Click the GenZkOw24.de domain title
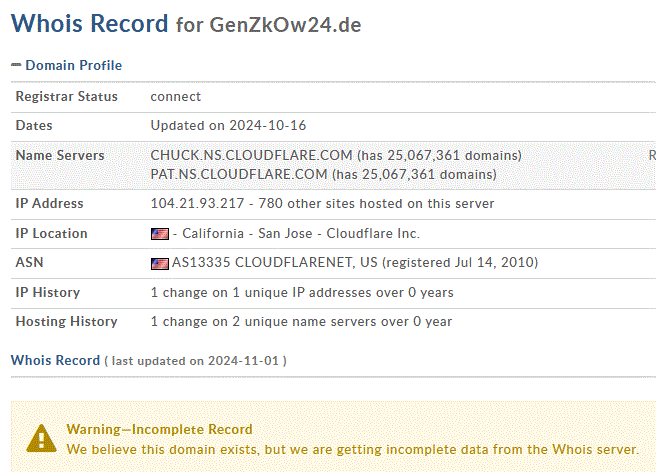This screenshot has height=473, width=657. (285, 25)
